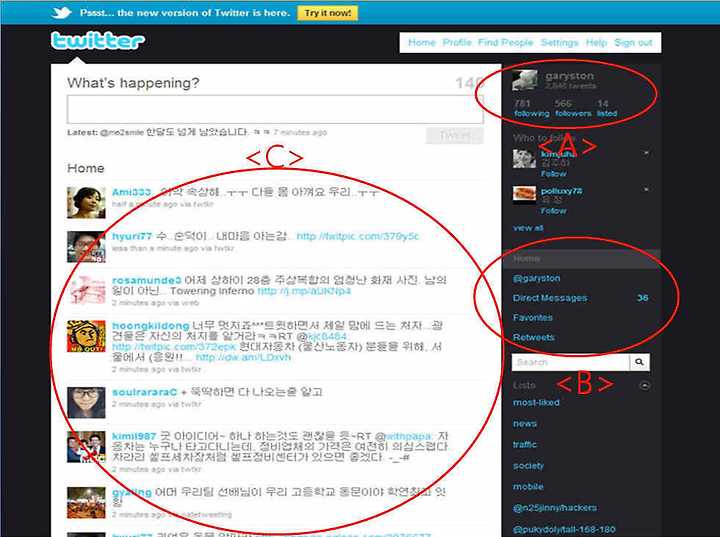Dismiss polluxy78 follow suggestion
This screenshot has height=537, width=720.
pos(646,189)
